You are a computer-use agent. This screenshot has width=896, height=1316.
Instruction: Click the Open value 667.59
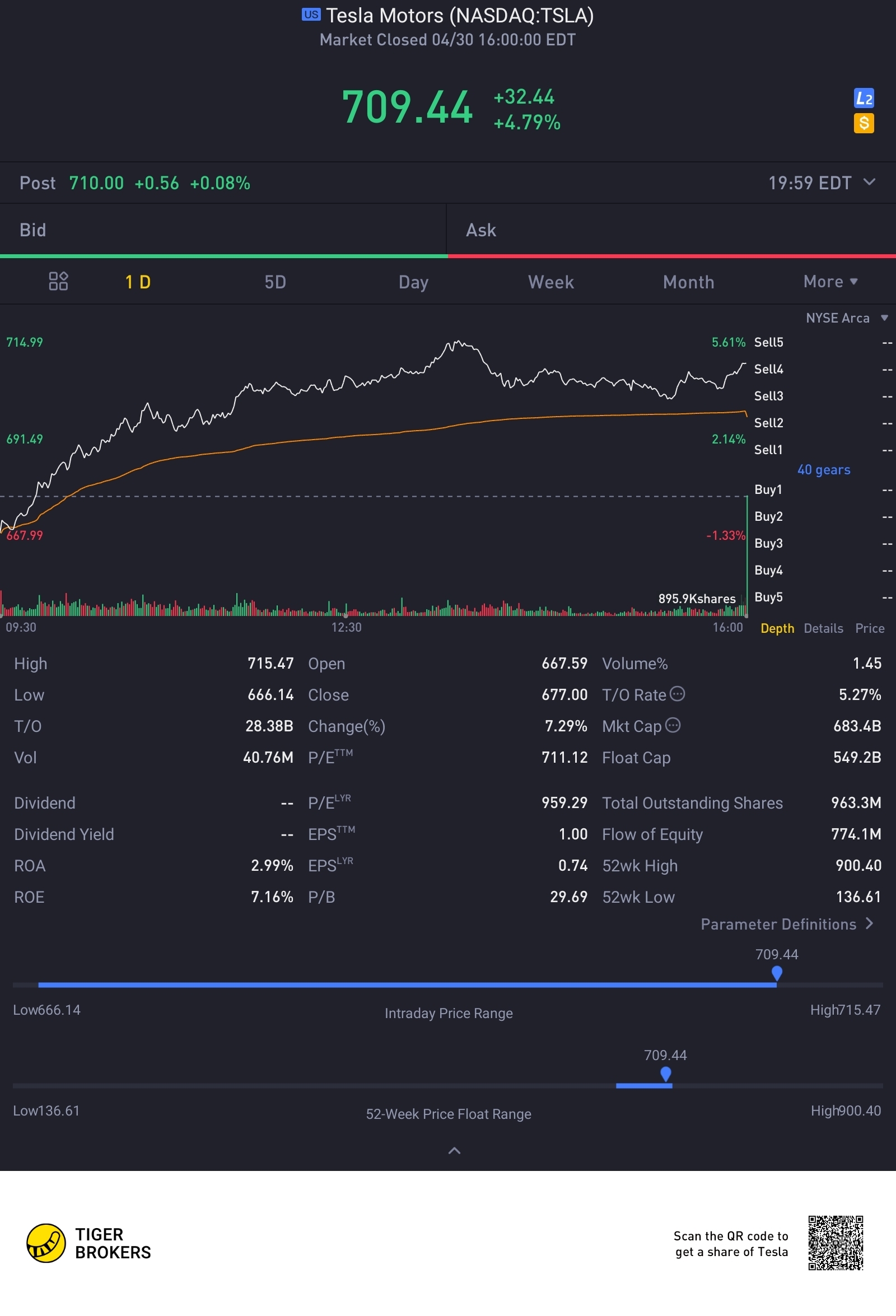click(564, 663)
